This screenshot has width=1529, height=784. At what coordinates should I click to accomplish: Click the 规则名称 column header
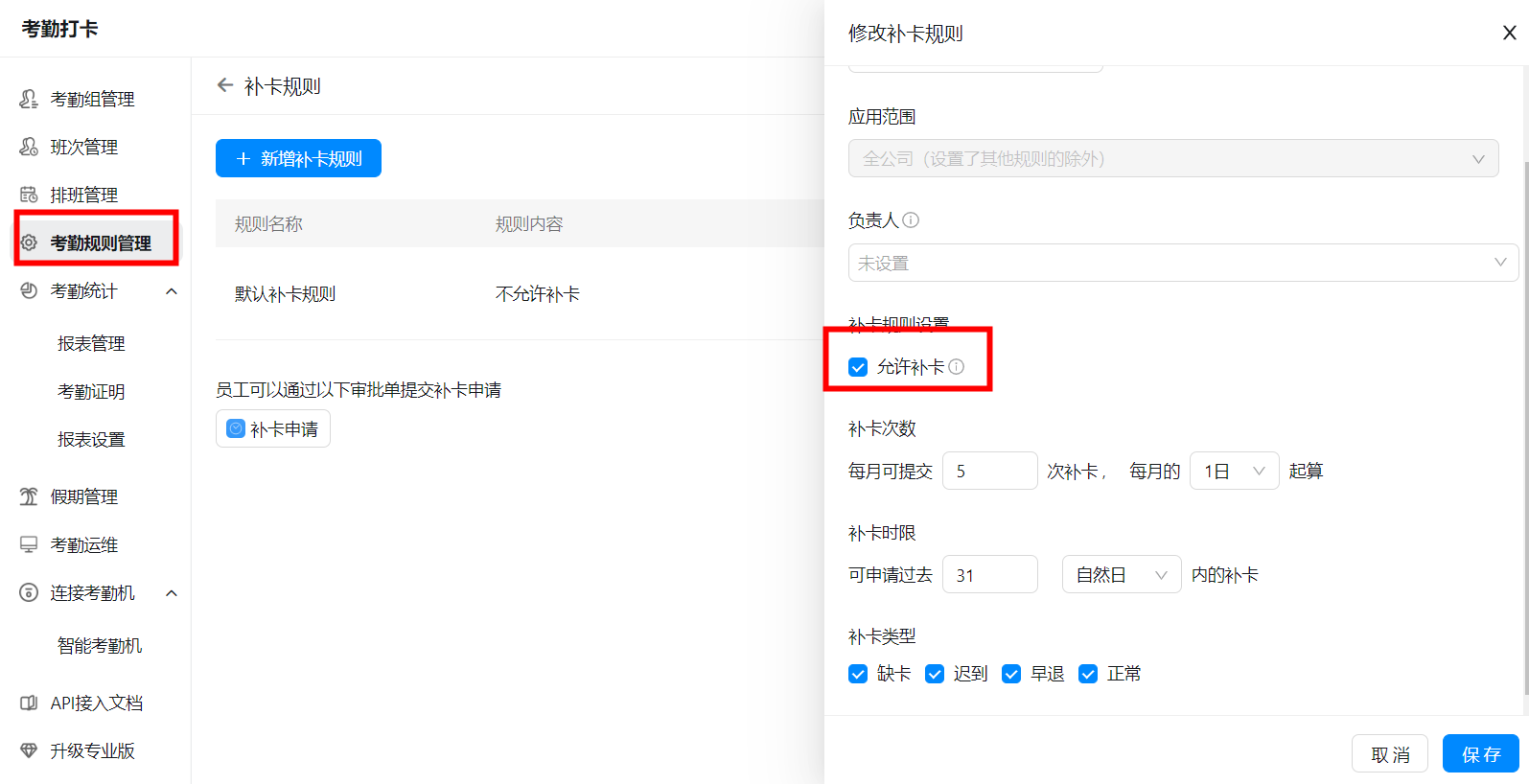pyautogui.click(x=268, y=223)
